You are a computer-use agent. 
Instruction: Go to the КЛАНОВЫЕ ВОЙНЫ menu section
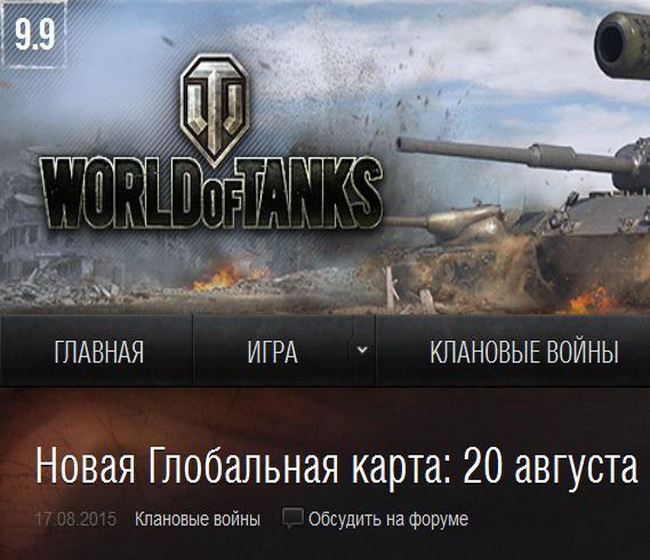(x=524, y=352)
